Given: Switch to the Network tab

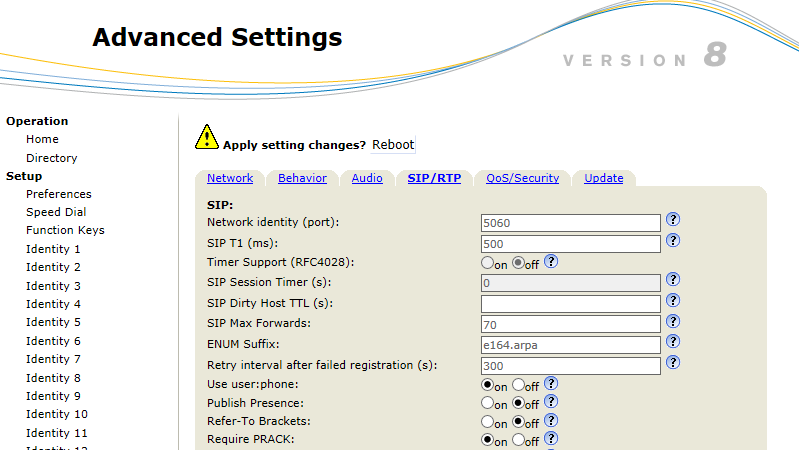Looking at the screenshot, I should (230, 178).
